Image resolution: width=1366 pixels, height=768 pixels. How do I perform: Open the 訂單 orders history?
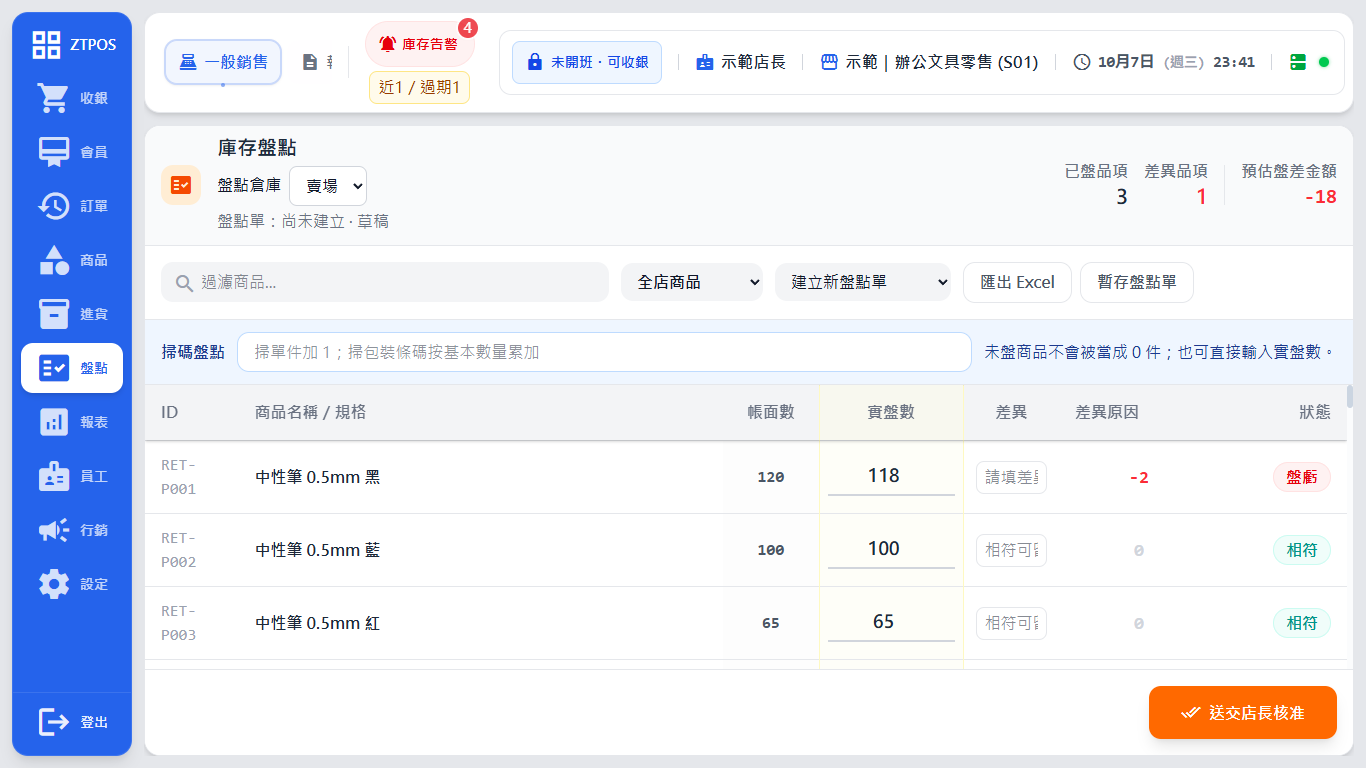pyautogui.click(x=72, y=206)
